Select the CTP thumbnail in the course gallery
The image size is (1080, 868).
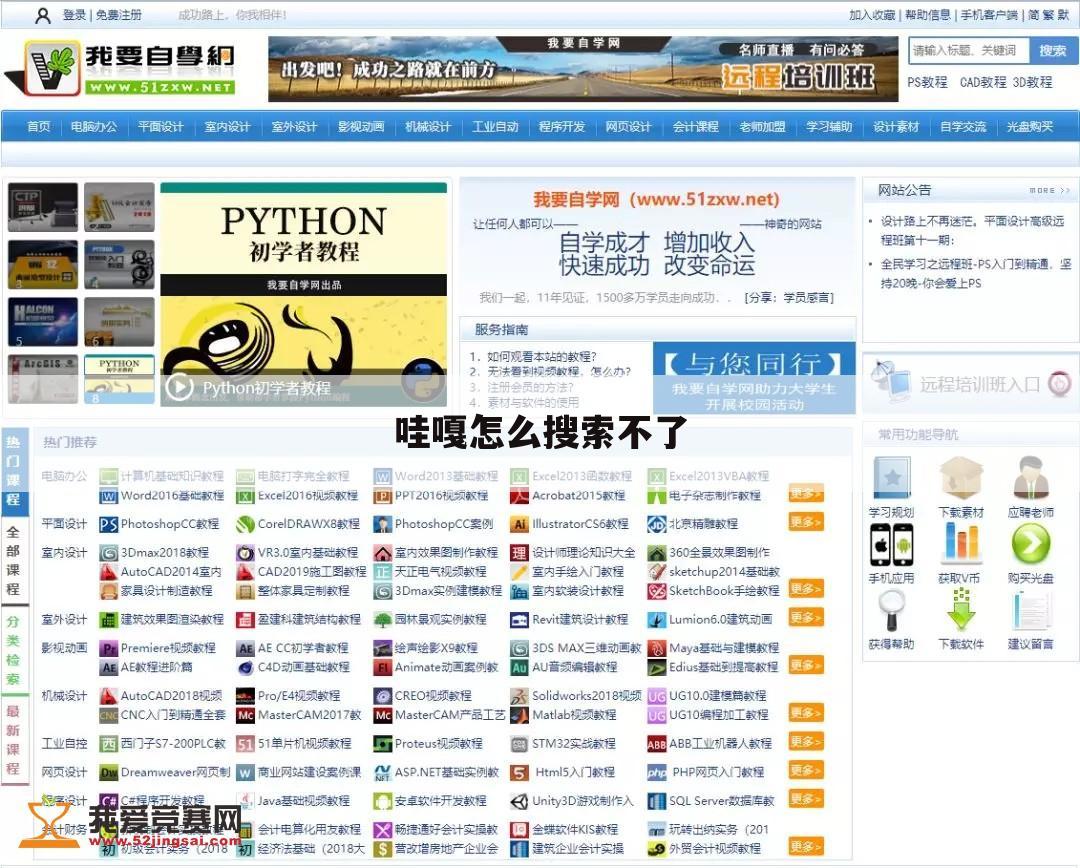[43, 207]
